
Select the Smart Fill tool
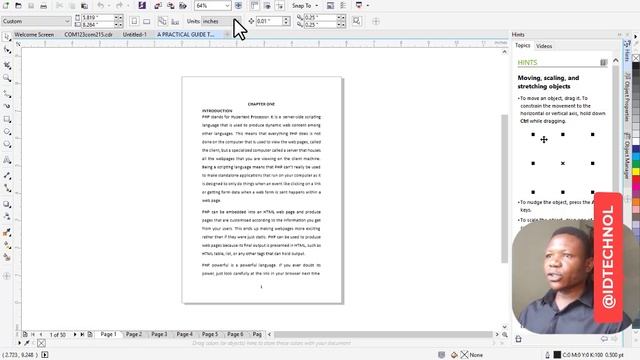click(x=7, y=257)
